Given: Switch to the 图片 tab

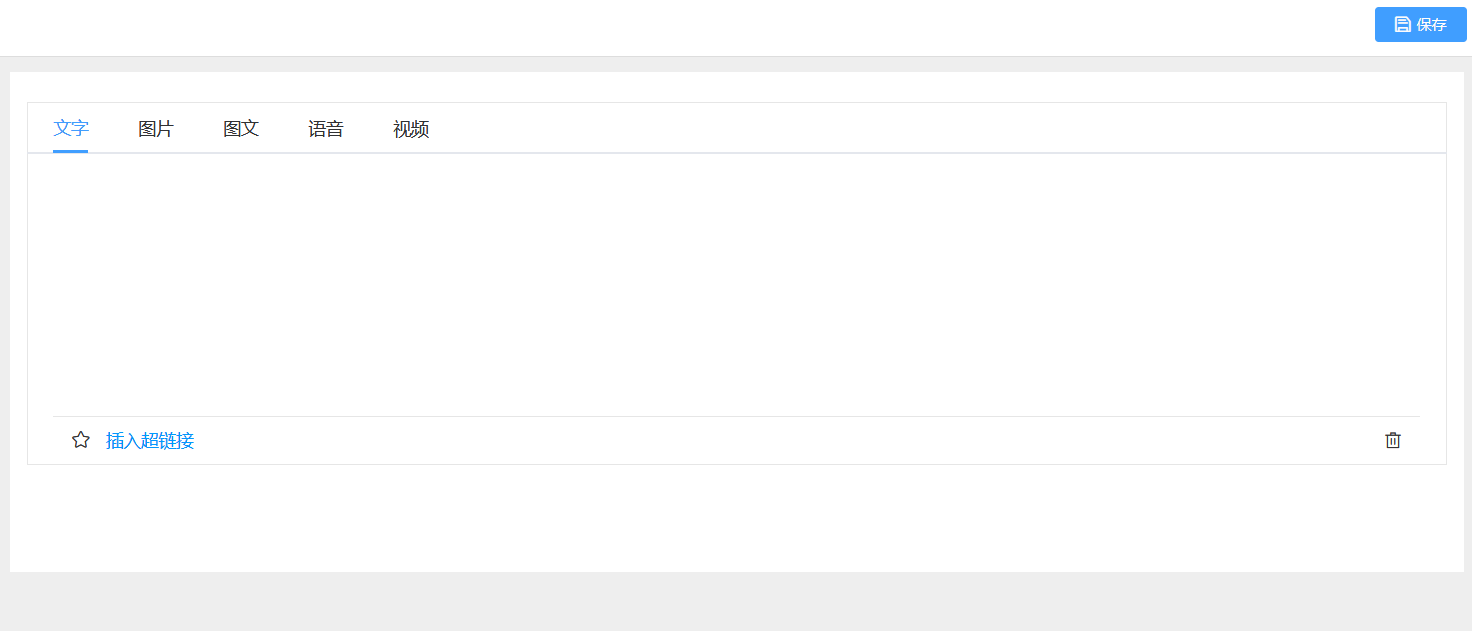Looking at the screenshot, I should 156,129.
